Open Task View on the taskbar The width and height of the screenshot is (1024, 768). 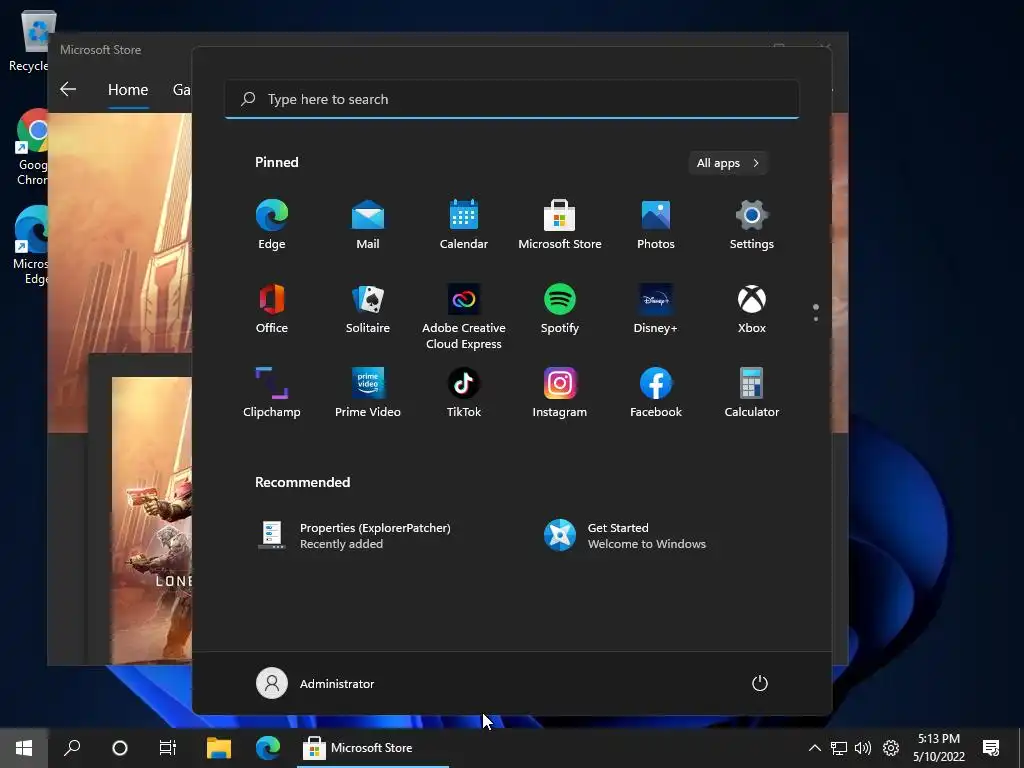click(168, 748)
